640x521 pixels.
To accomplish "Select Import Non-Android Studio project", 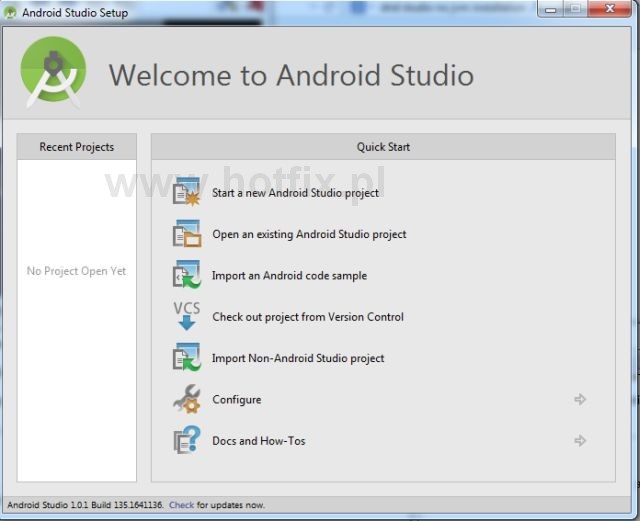I will coord(298,358).
